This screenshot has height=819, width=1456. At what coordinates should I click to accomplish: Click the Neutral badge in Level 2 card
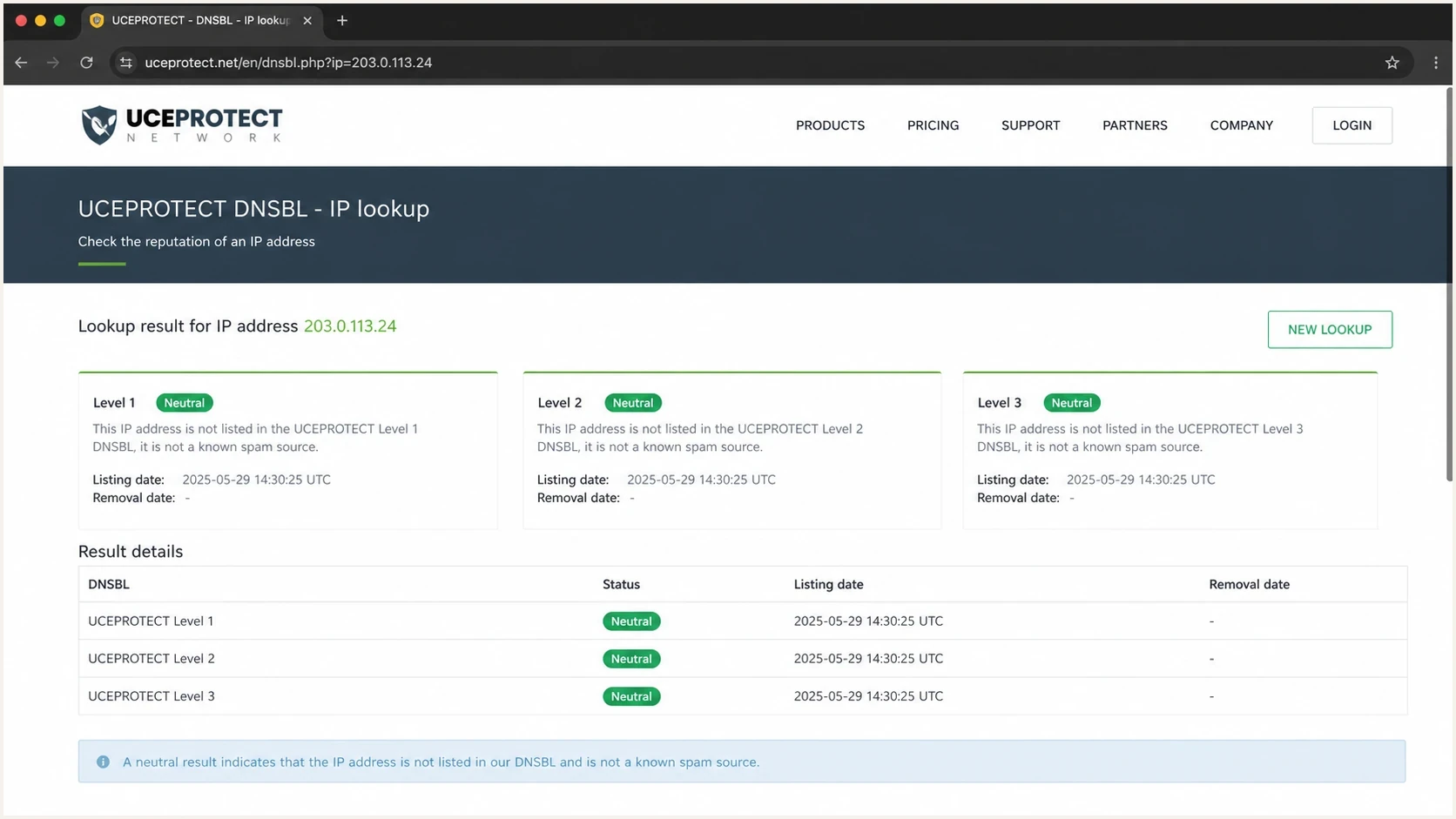point(633,403)
